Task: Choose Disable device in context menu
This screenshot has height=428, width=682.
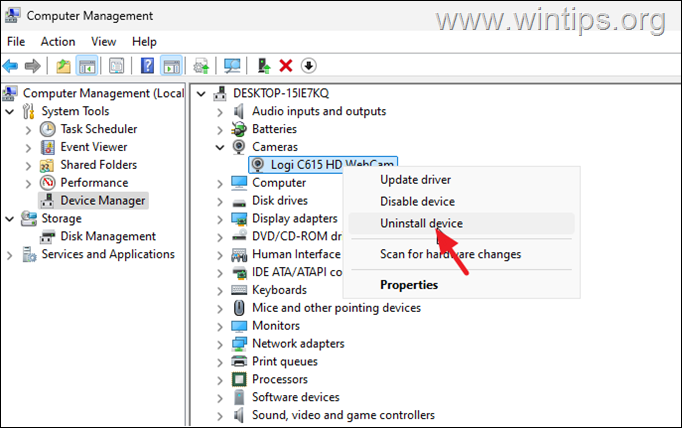Action: click(461, 201)
